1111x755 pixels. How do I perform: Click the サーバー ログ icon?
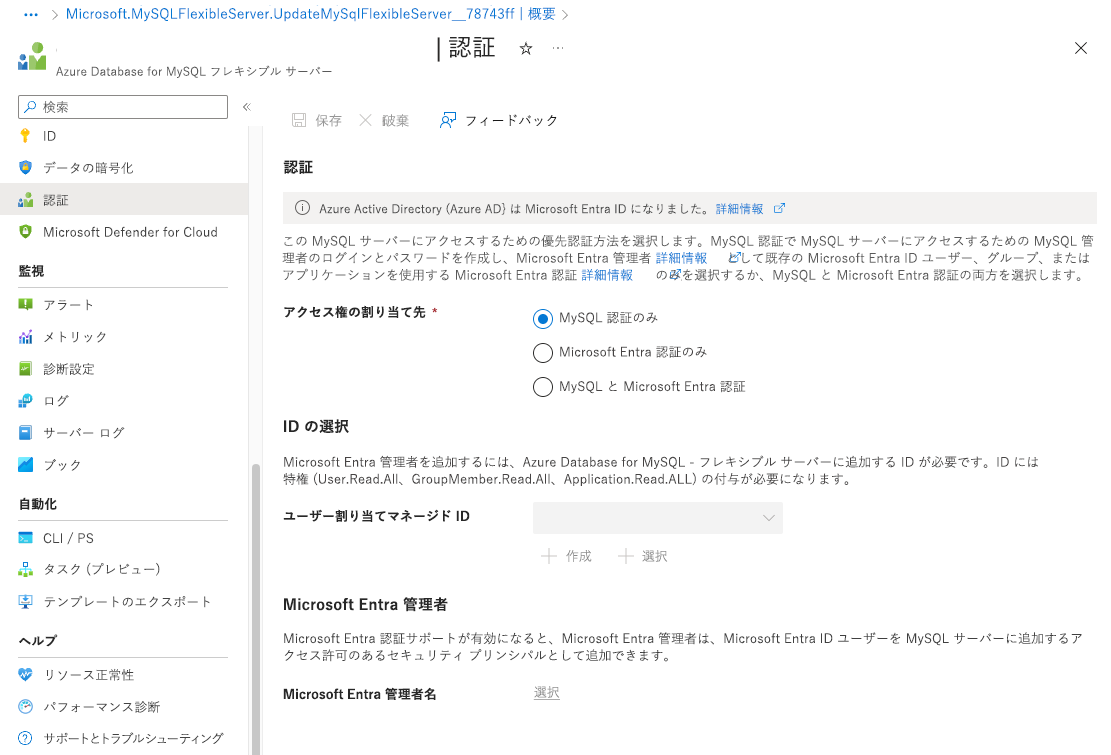click(x=26, y=433)
